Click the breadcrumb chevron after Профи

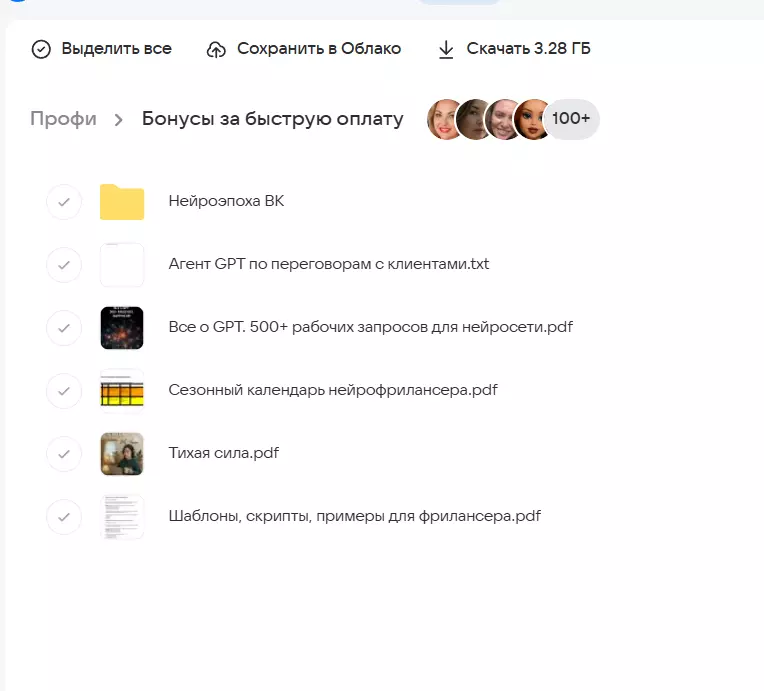coord(119,120)
